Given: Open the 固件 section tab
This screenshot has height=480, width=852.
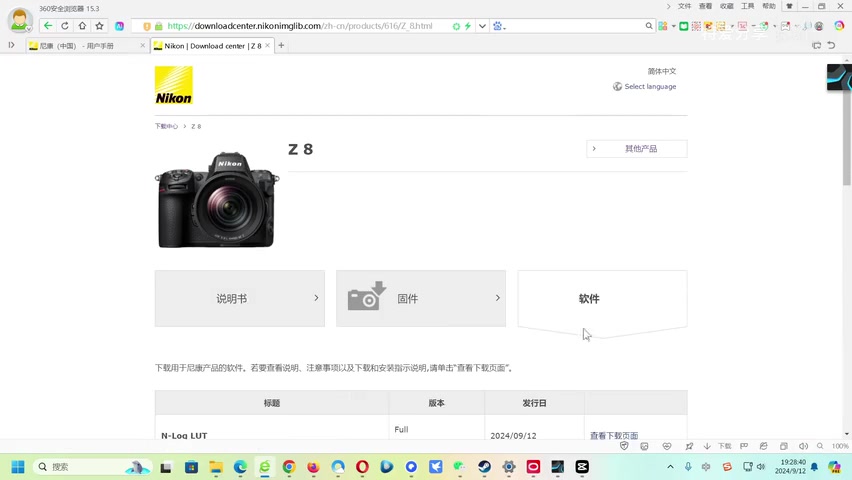Looking at the screenshot, I should pyautogui.click(x=421, y=298).
